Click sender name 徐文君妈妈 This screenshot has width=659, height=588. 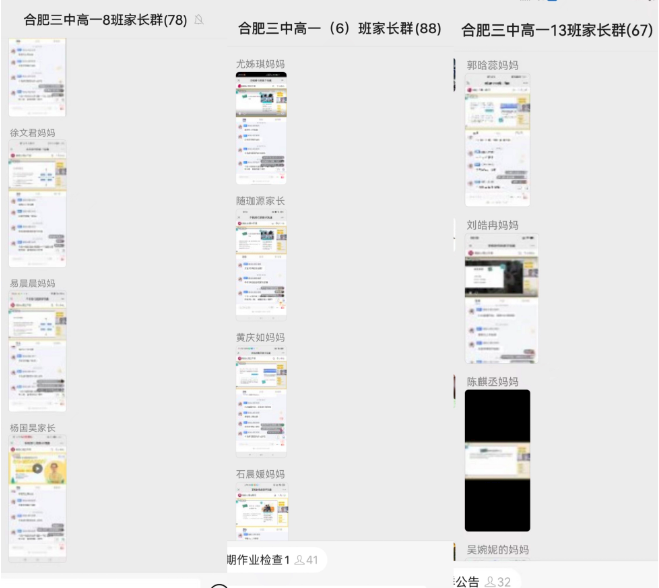33,133
